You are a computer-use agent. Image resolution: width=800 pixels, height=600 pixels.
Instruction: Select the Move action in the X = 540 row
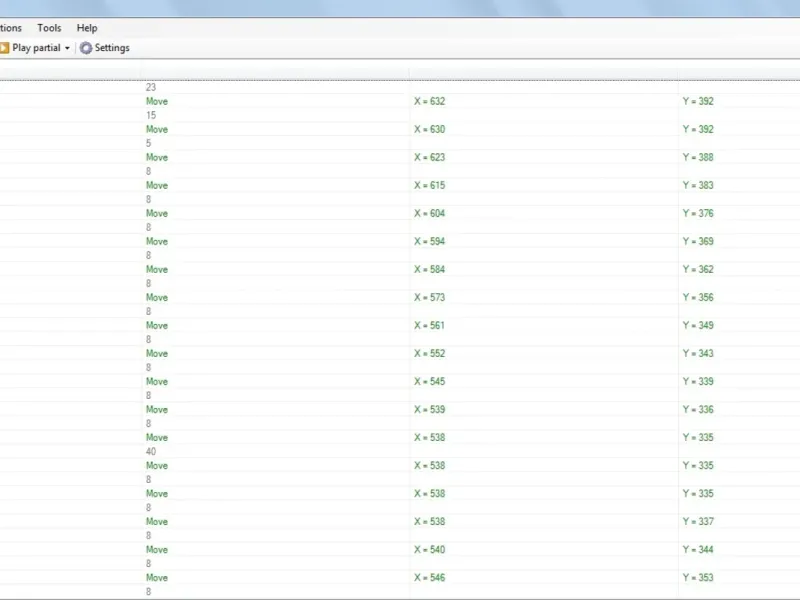pyautogui.click(x=157, y=549)
